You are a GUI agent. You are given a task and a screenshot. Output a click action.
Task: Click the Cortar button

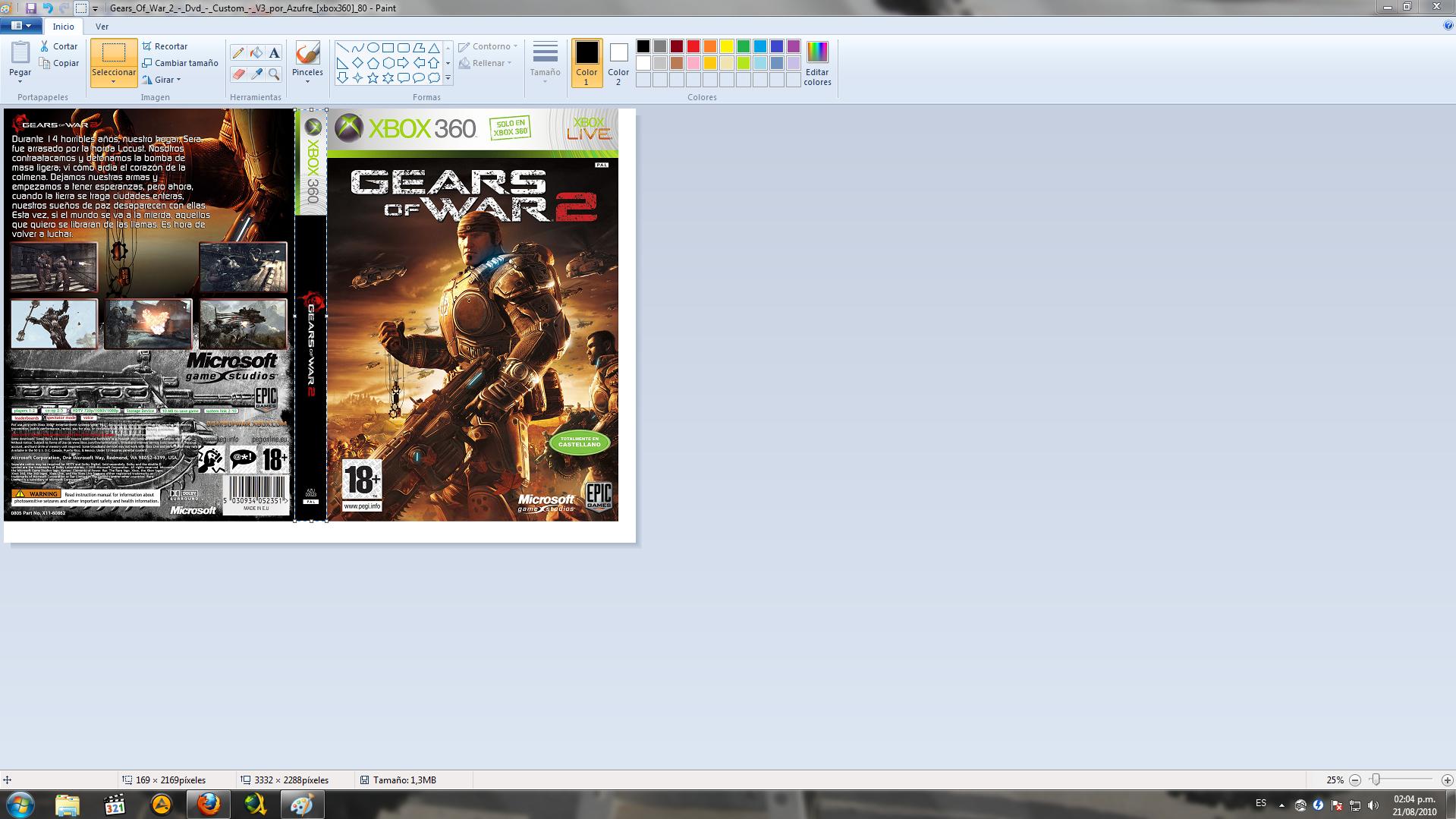click(x=59, y=46)
